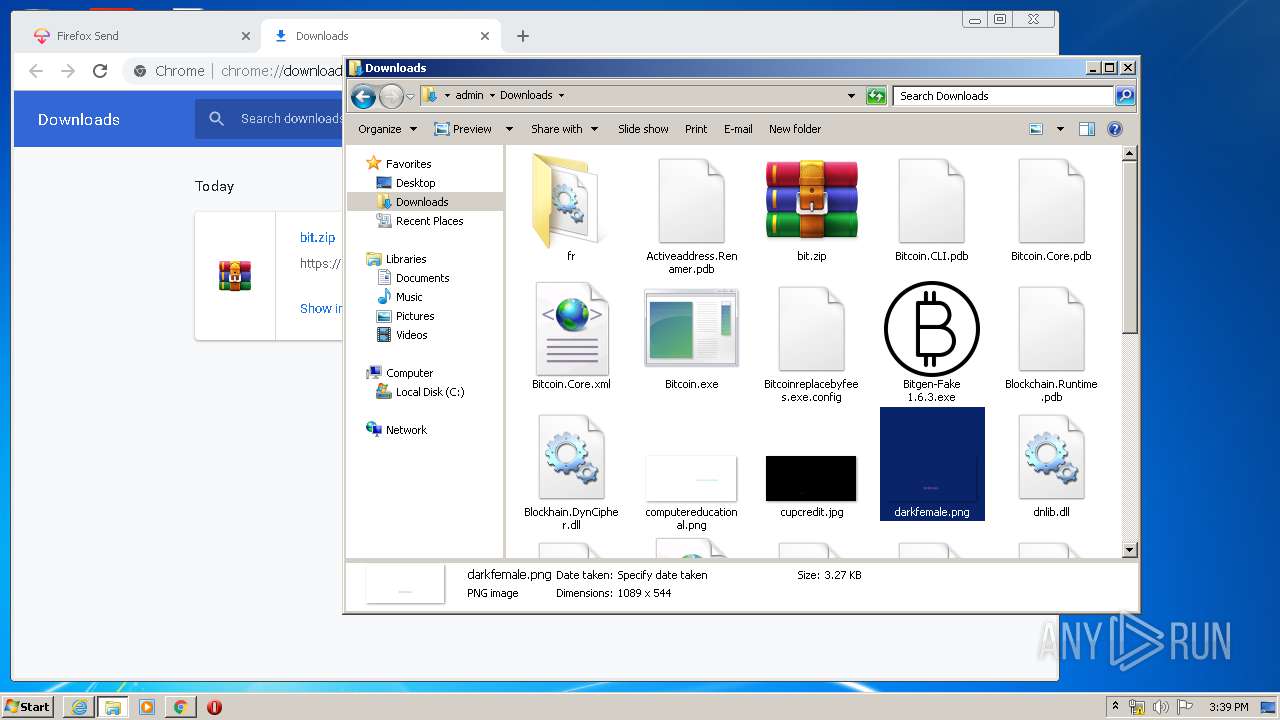Open the fr folder icon
This screenshot has width=1280, height=720.
point(570,199)
